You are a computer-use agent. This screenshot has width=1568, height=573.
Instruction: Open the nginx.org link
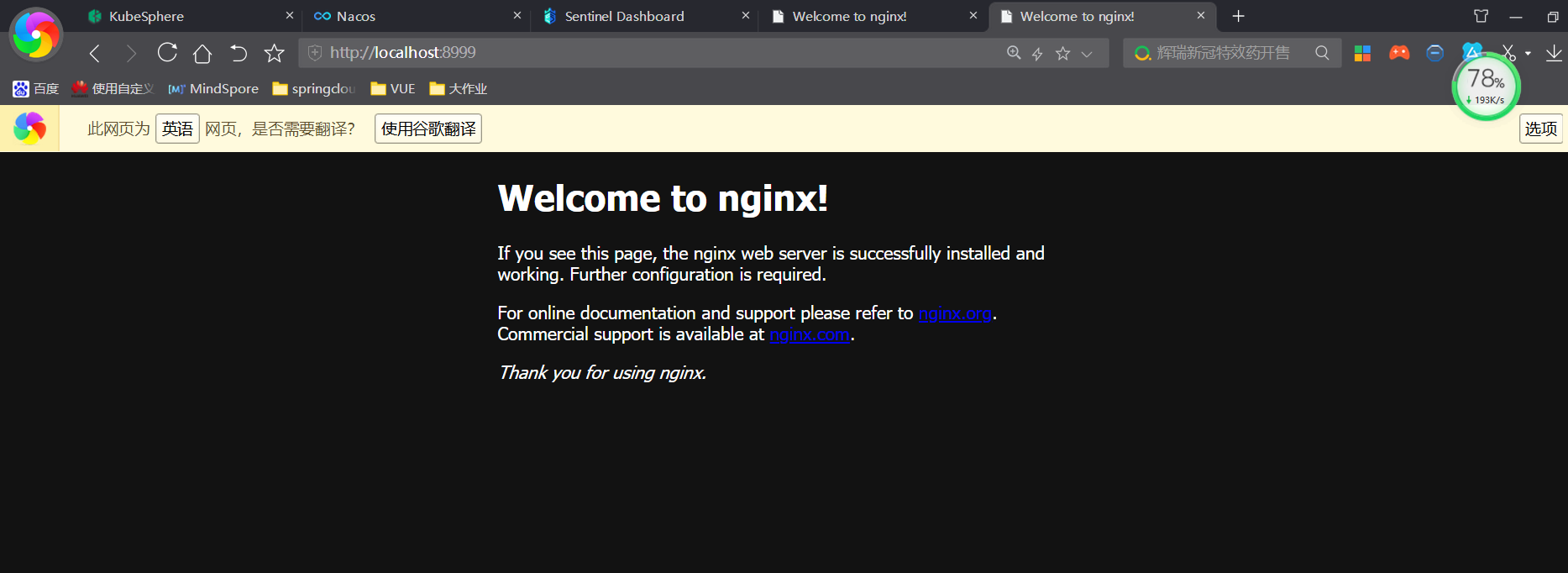point(955,313)
